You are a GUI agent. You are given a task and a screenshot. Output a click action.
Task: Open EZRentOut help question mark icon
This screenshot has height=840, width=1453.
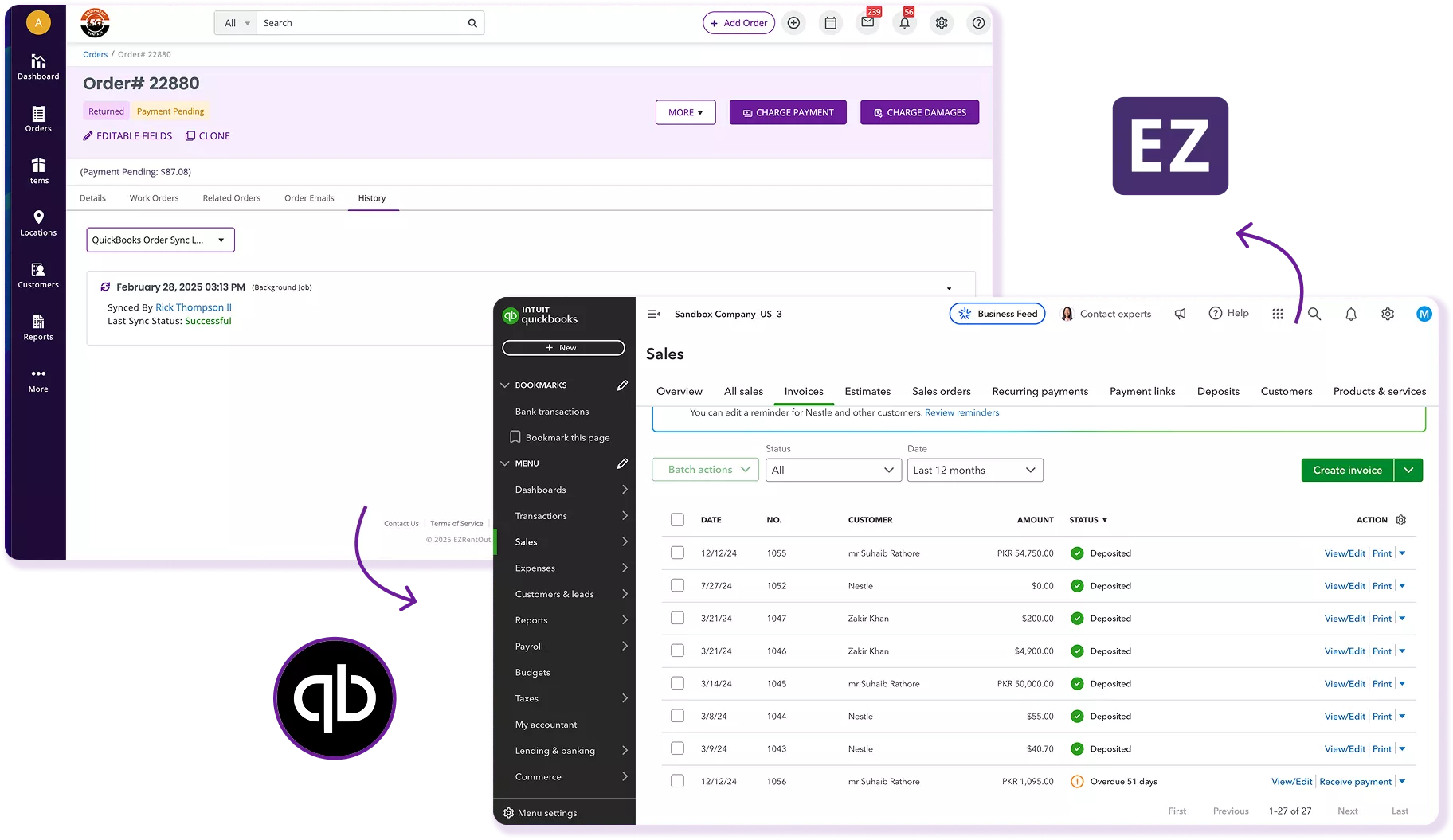(978, 23)
